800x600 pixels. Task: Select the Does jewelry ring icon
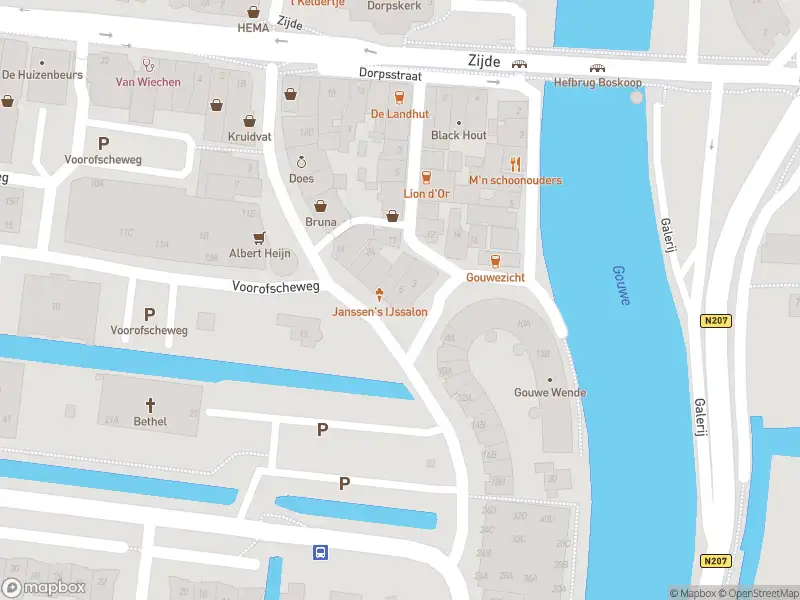pyautogui.click(x=301, y=162)
